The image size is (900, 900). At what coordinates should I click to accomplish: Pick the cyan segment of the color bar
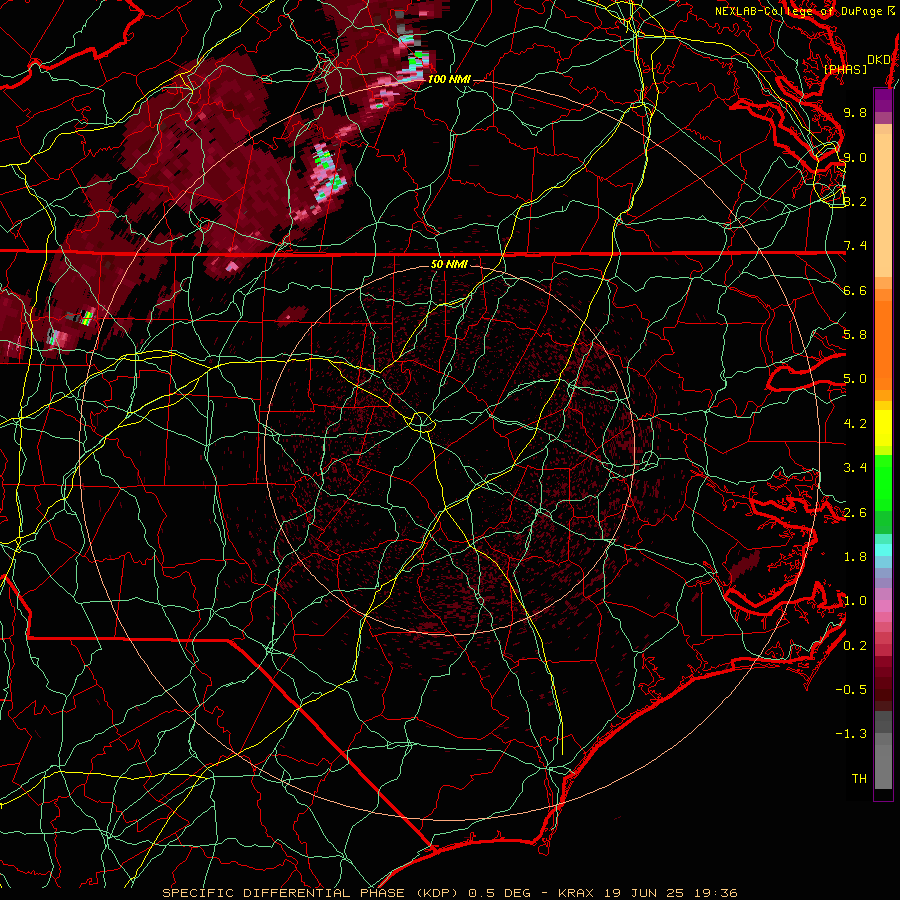[x=883, y=550]
